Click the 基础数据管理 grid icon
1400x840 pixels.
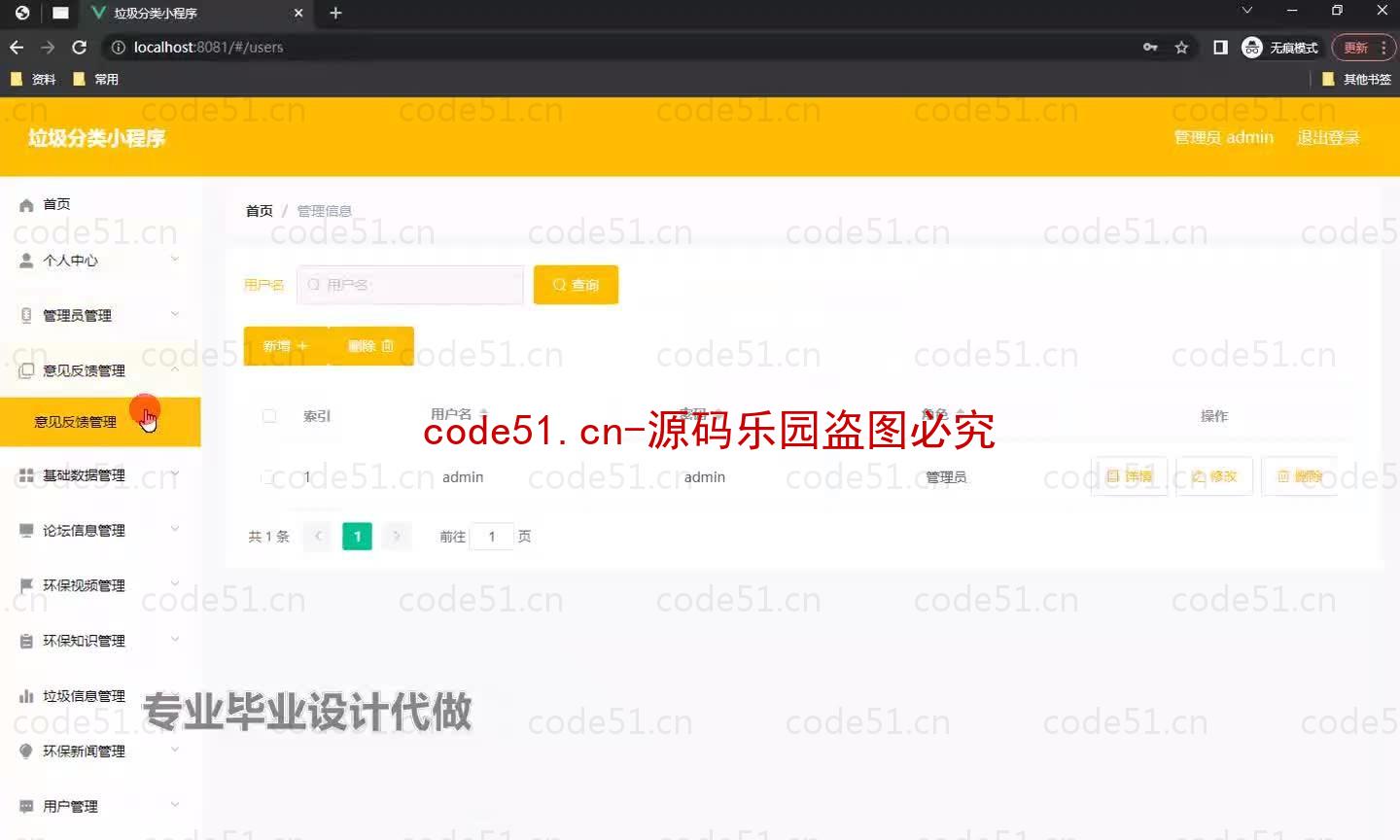[x=26, y=475]
